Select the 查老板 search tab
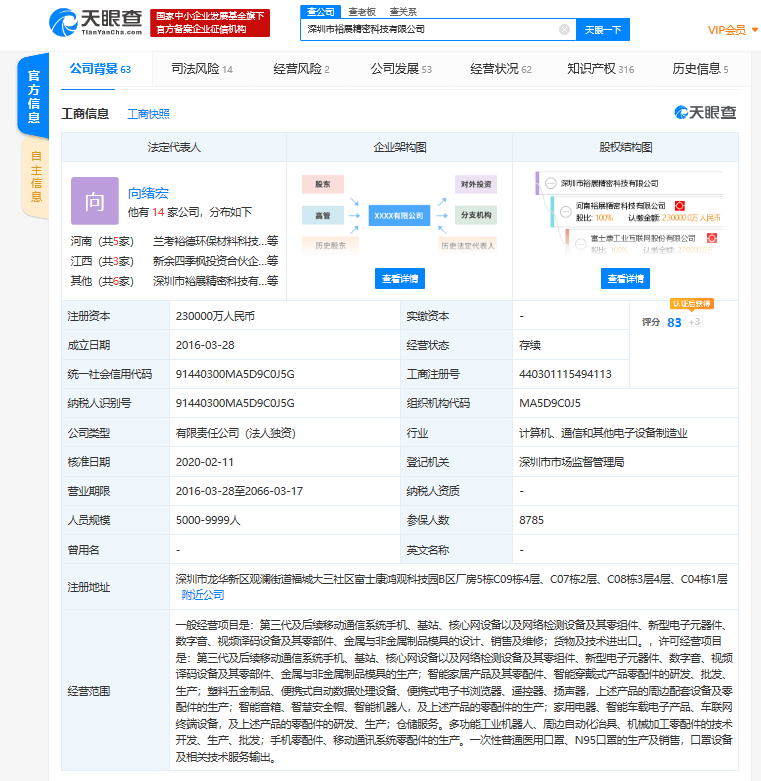This screenshot has width=761, height=781. [362, 11]
